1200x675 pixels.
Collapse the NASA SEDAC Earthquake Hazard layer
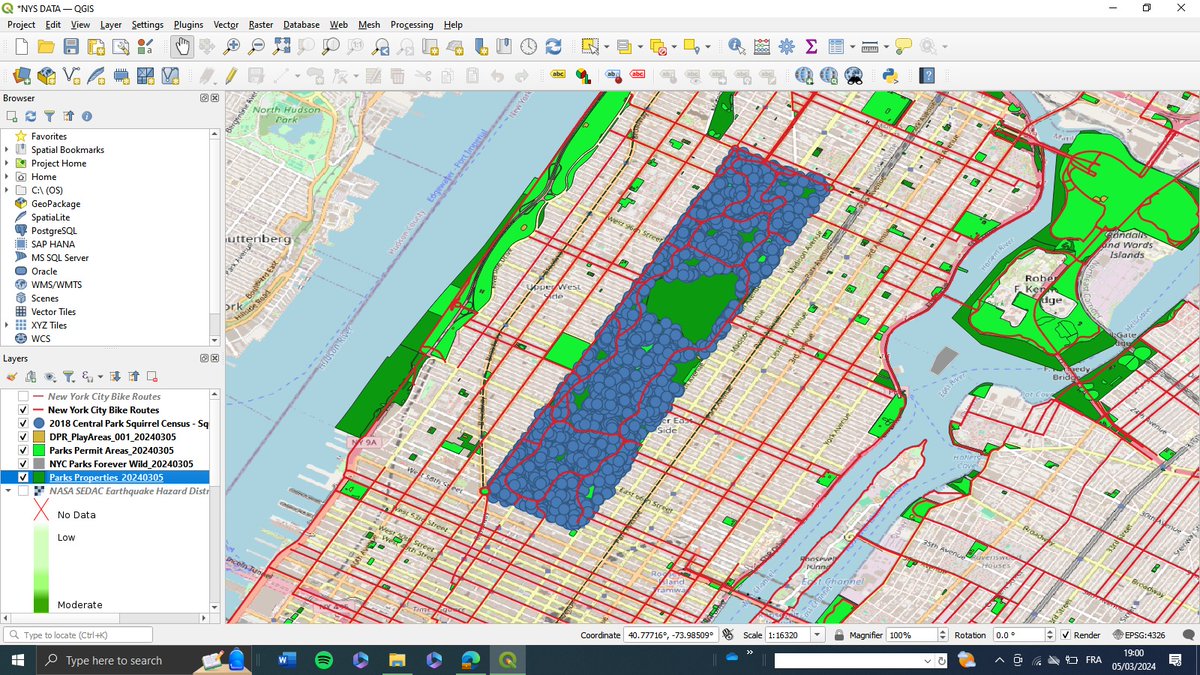(x=10, y=491)
